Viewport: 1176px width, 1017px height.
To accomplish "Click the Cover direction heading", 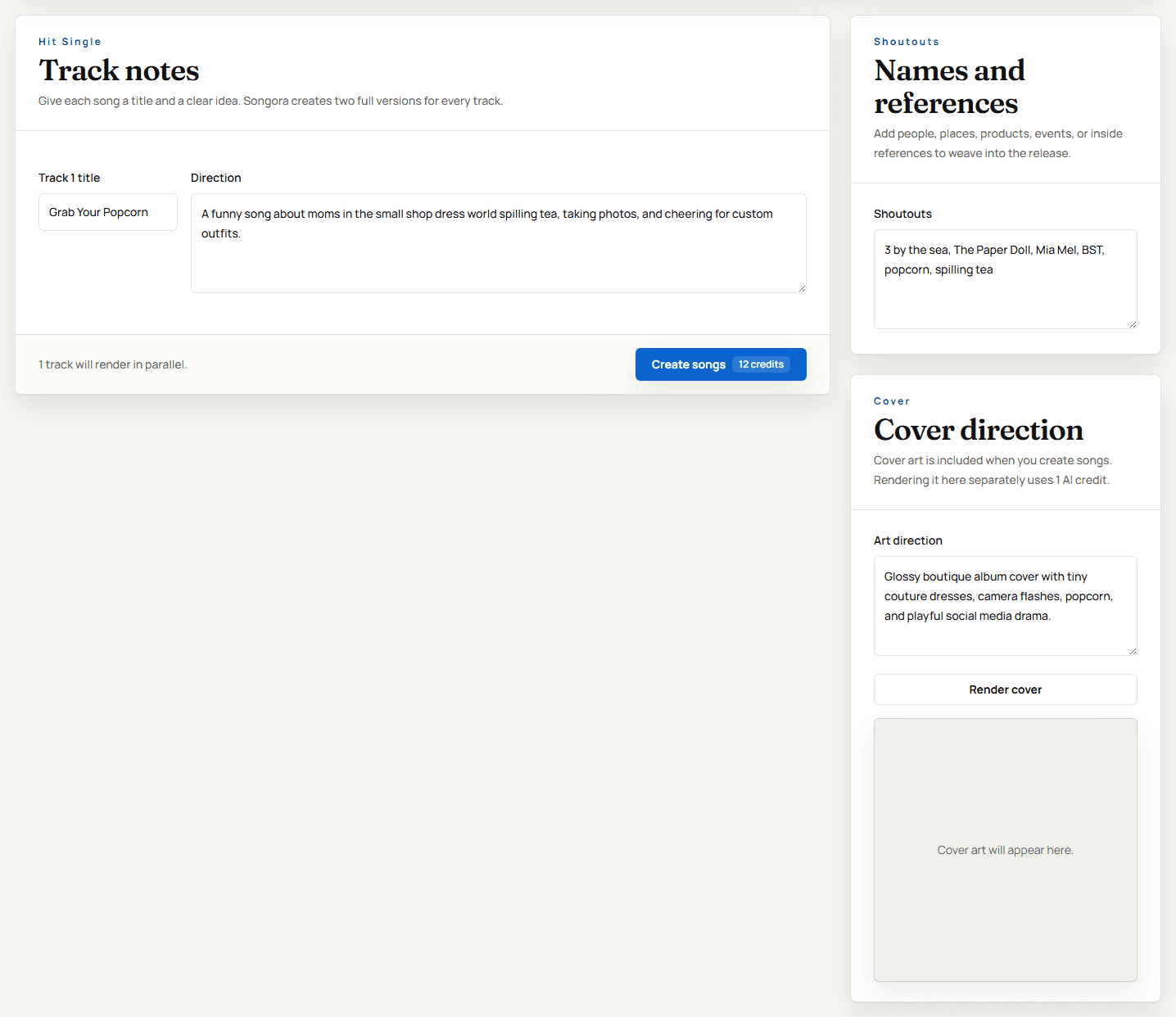I will click(979, 430).
